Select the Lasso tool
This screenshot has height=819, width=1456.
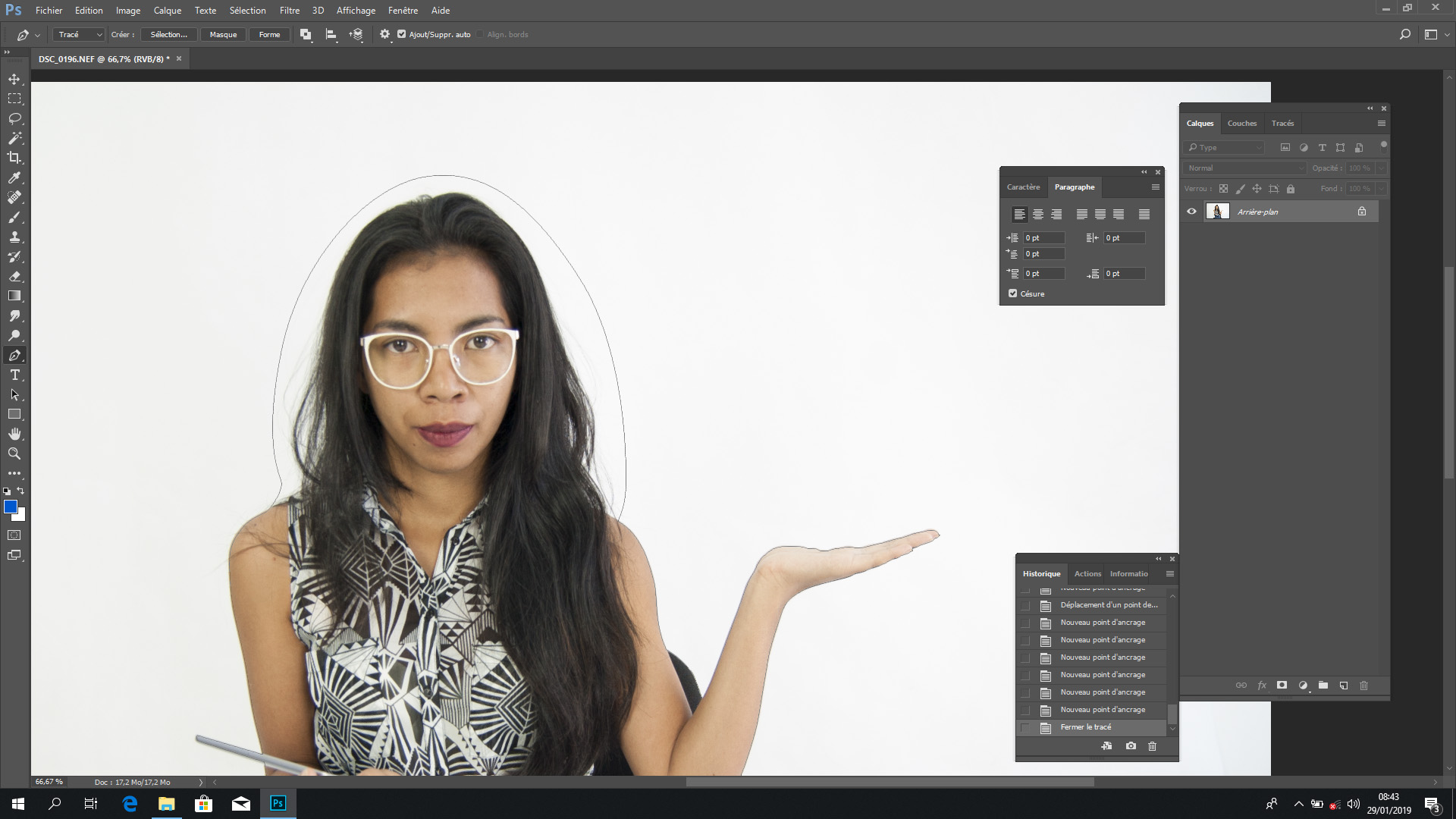point(14,118)
